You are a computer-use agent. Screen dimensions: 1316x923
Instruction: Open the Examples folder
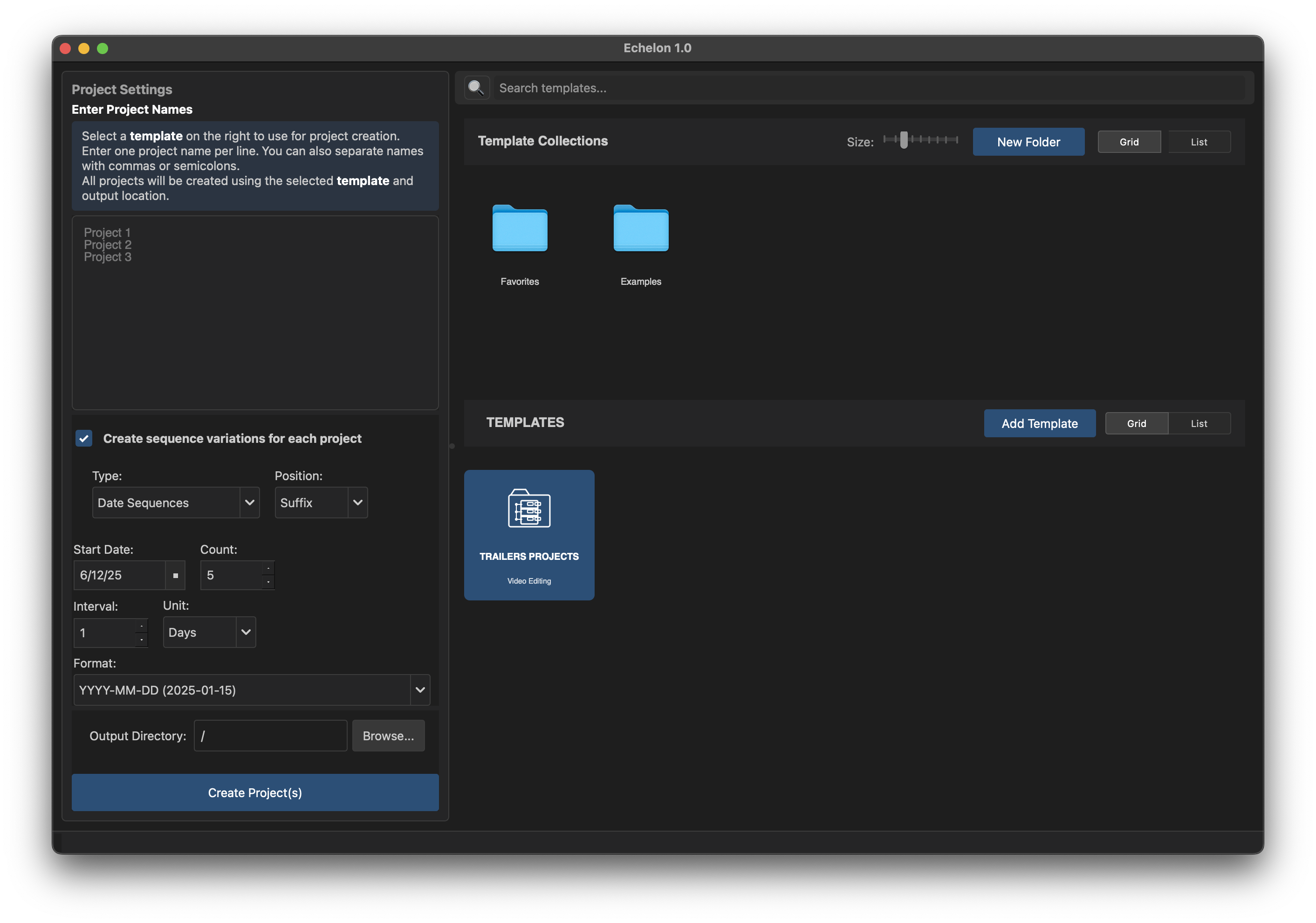point(641,228)
